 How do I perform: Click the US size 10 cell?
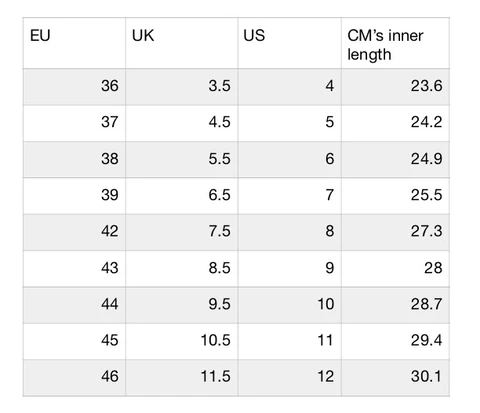290,305
